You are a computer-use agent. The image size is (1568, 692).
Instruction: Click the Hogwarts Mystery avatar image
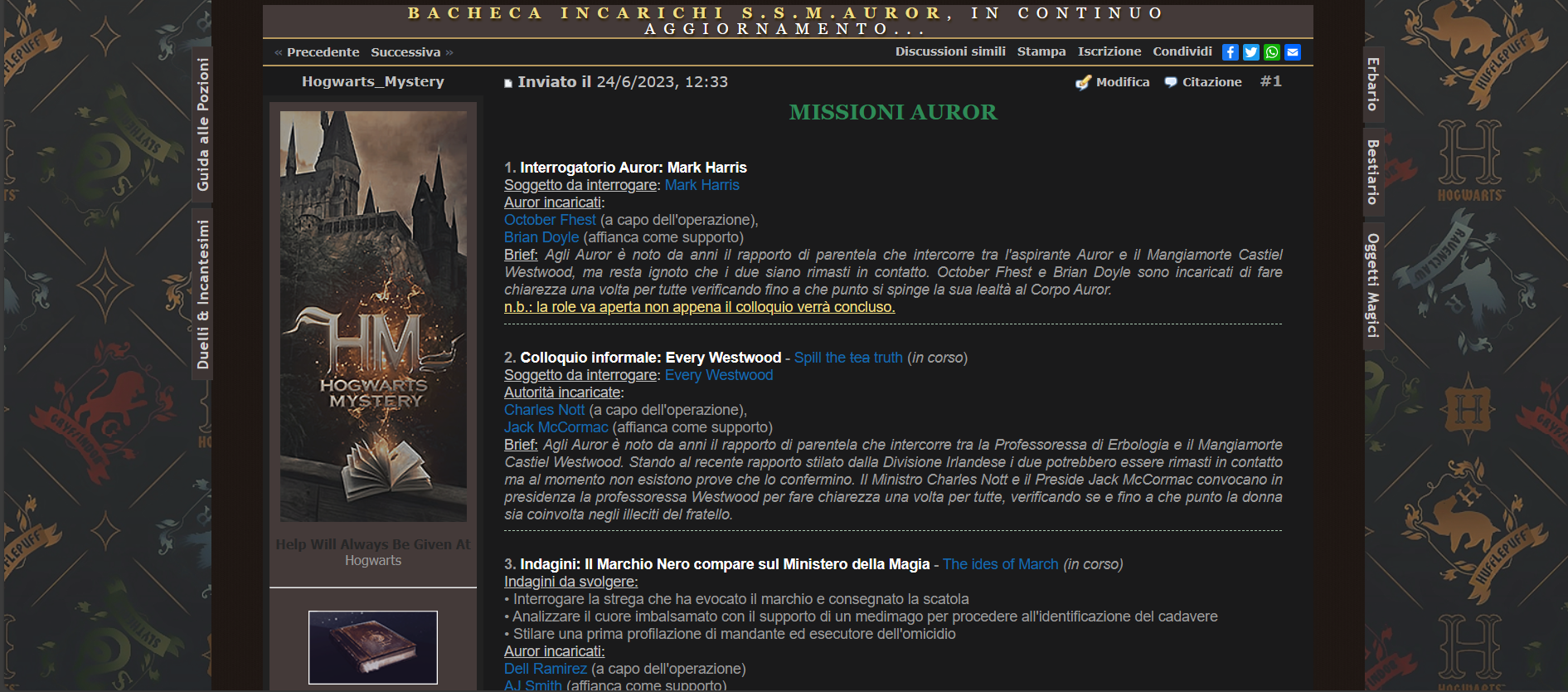(373, 316)
